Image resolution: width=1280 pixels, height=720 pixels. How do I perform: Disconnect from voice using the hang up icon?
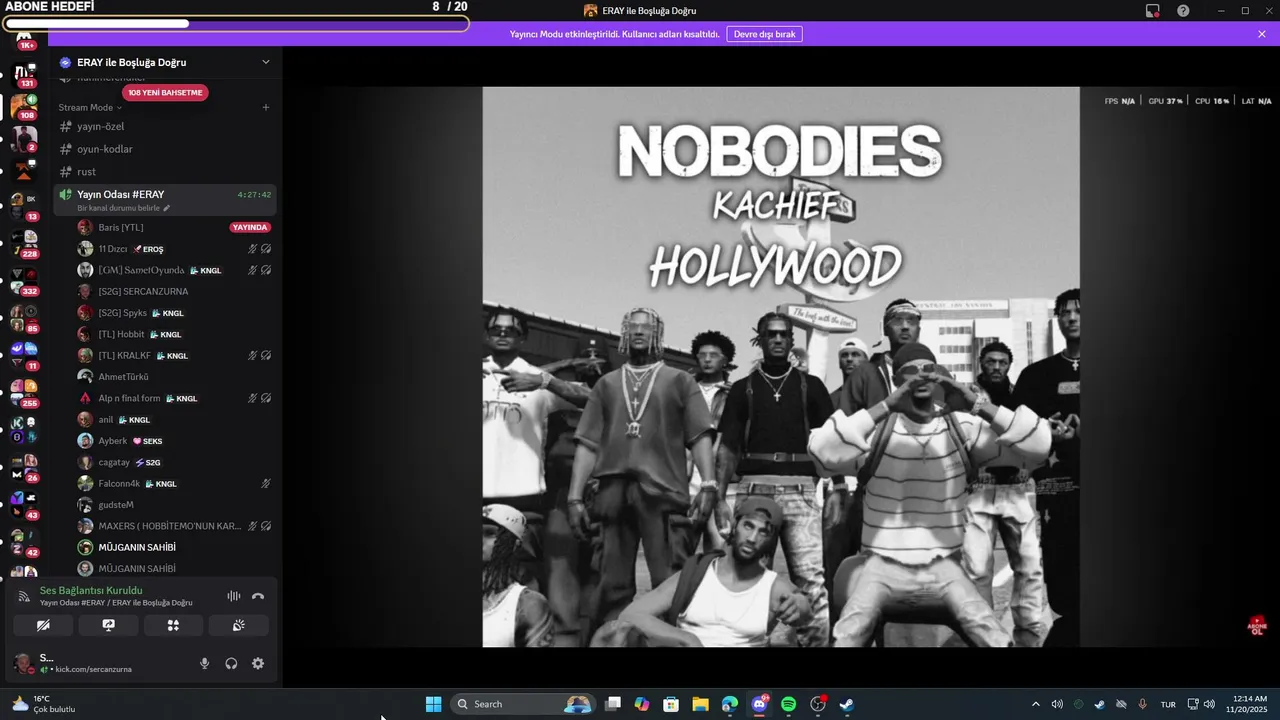click(x=258, y=596)
